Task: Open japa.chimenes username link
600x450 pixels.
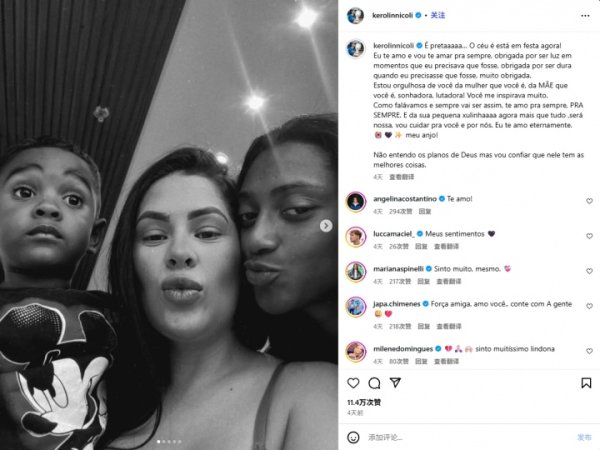Action: (x=397, y=304)
